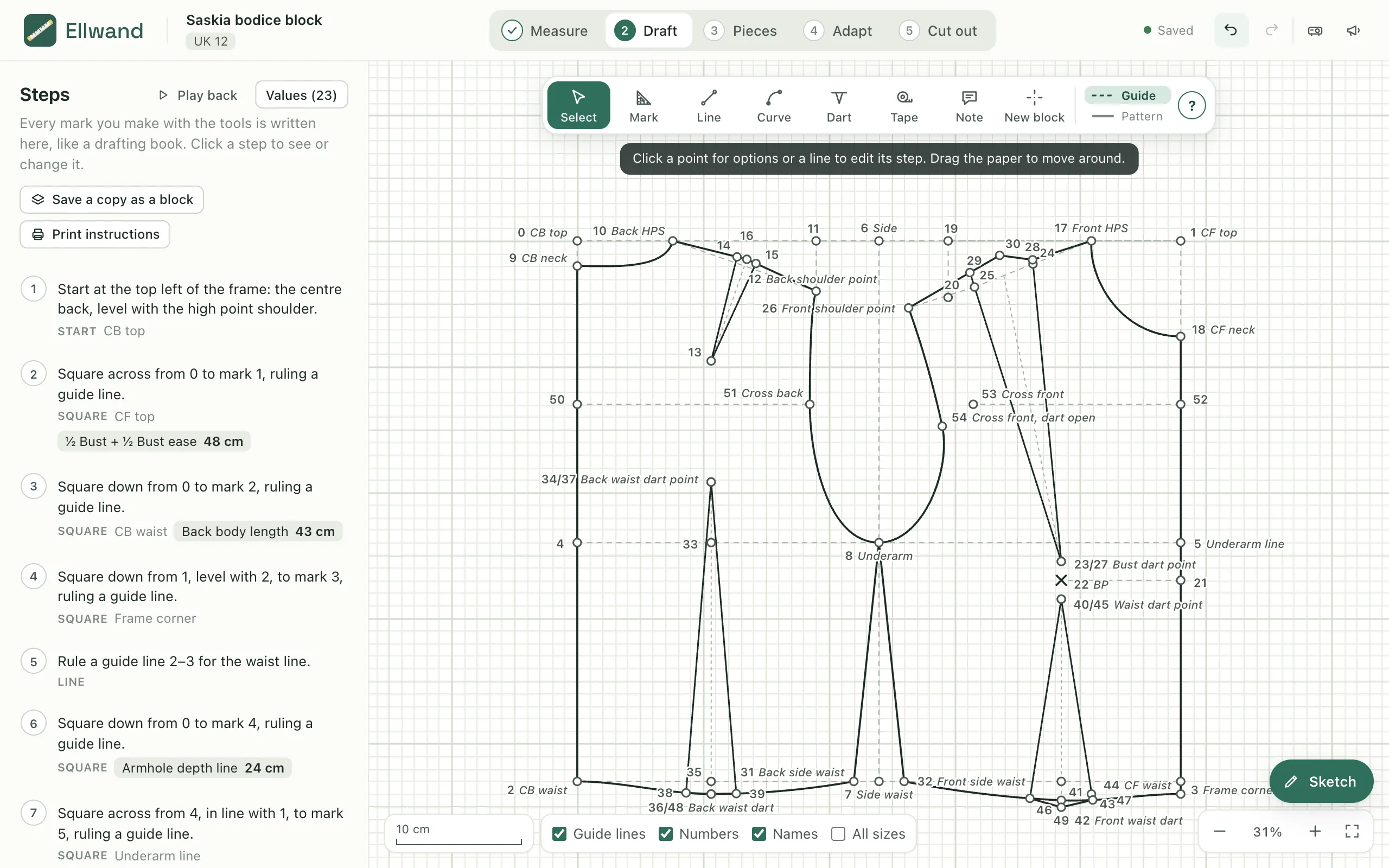Undo the last action

point(1231,30)
